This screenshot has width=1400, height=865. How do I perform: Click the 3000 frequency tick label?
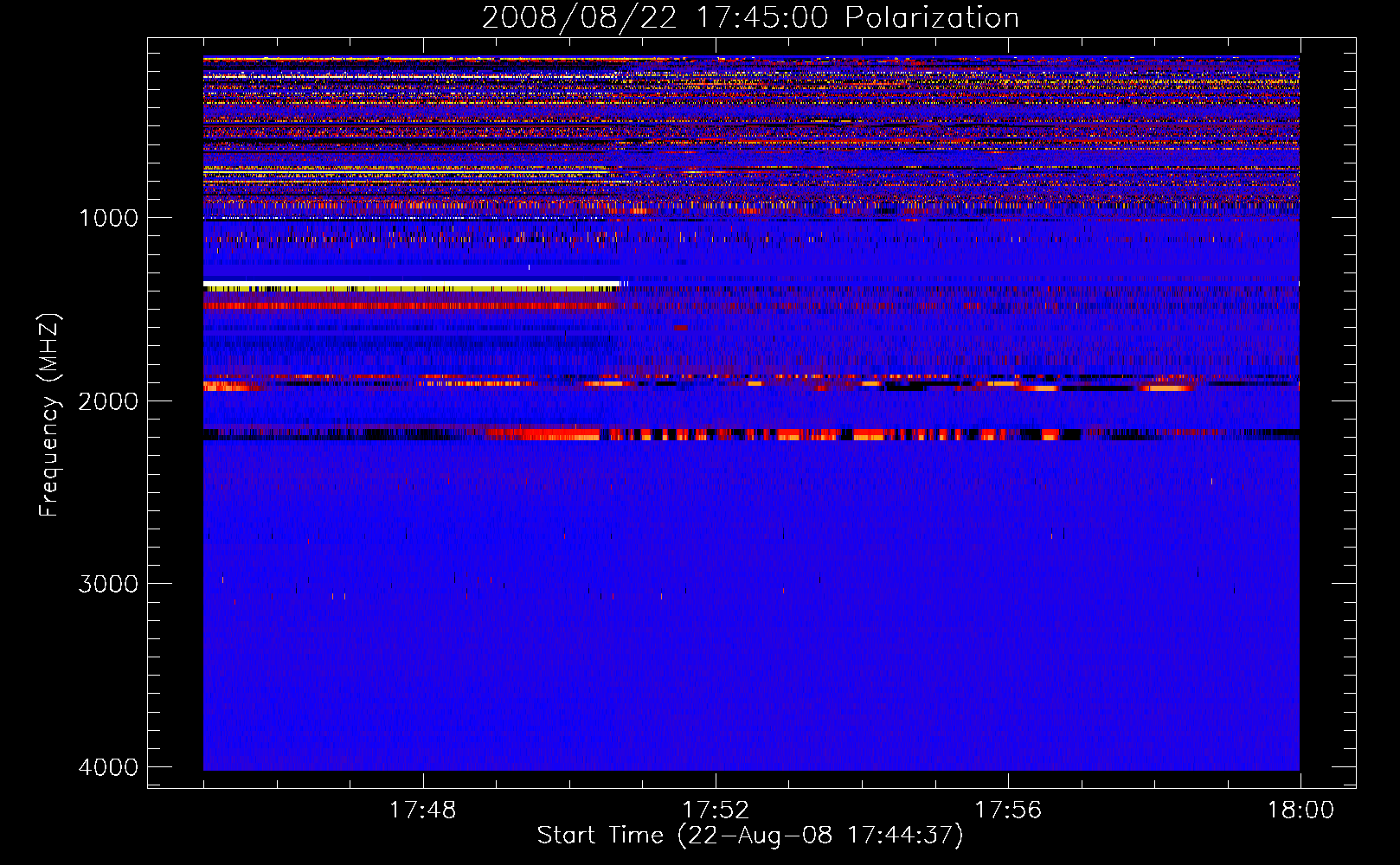(x=108, y=584)
